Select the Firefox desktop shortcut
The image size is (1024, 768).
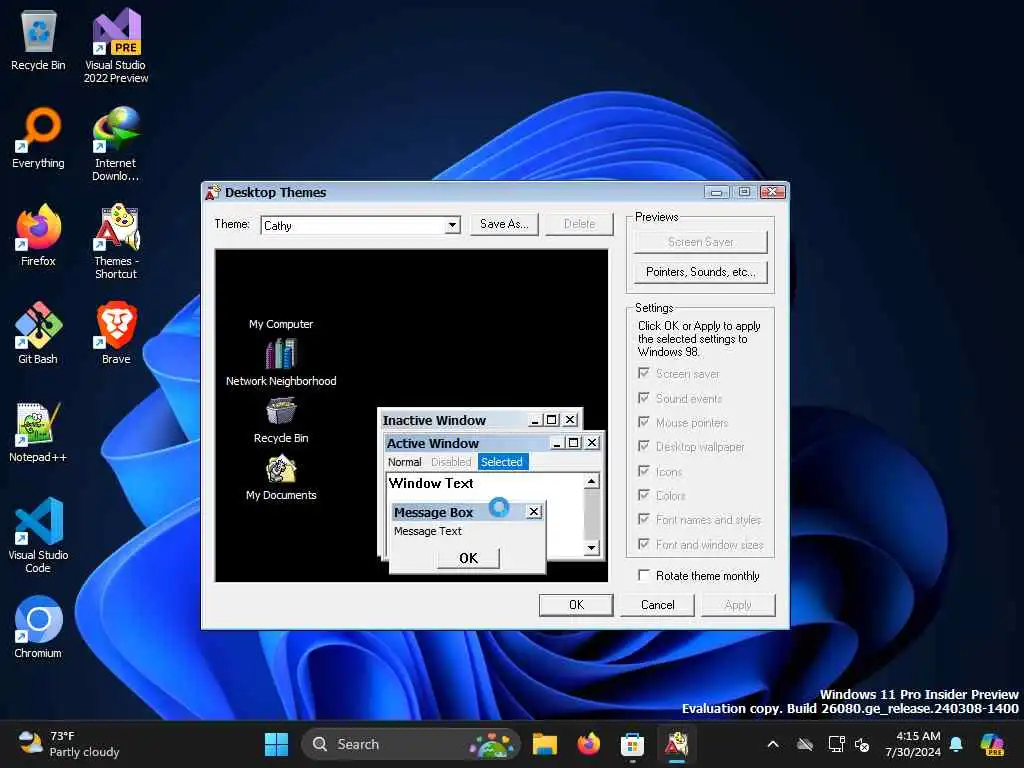pyautogui.click(x=39, y=236)
